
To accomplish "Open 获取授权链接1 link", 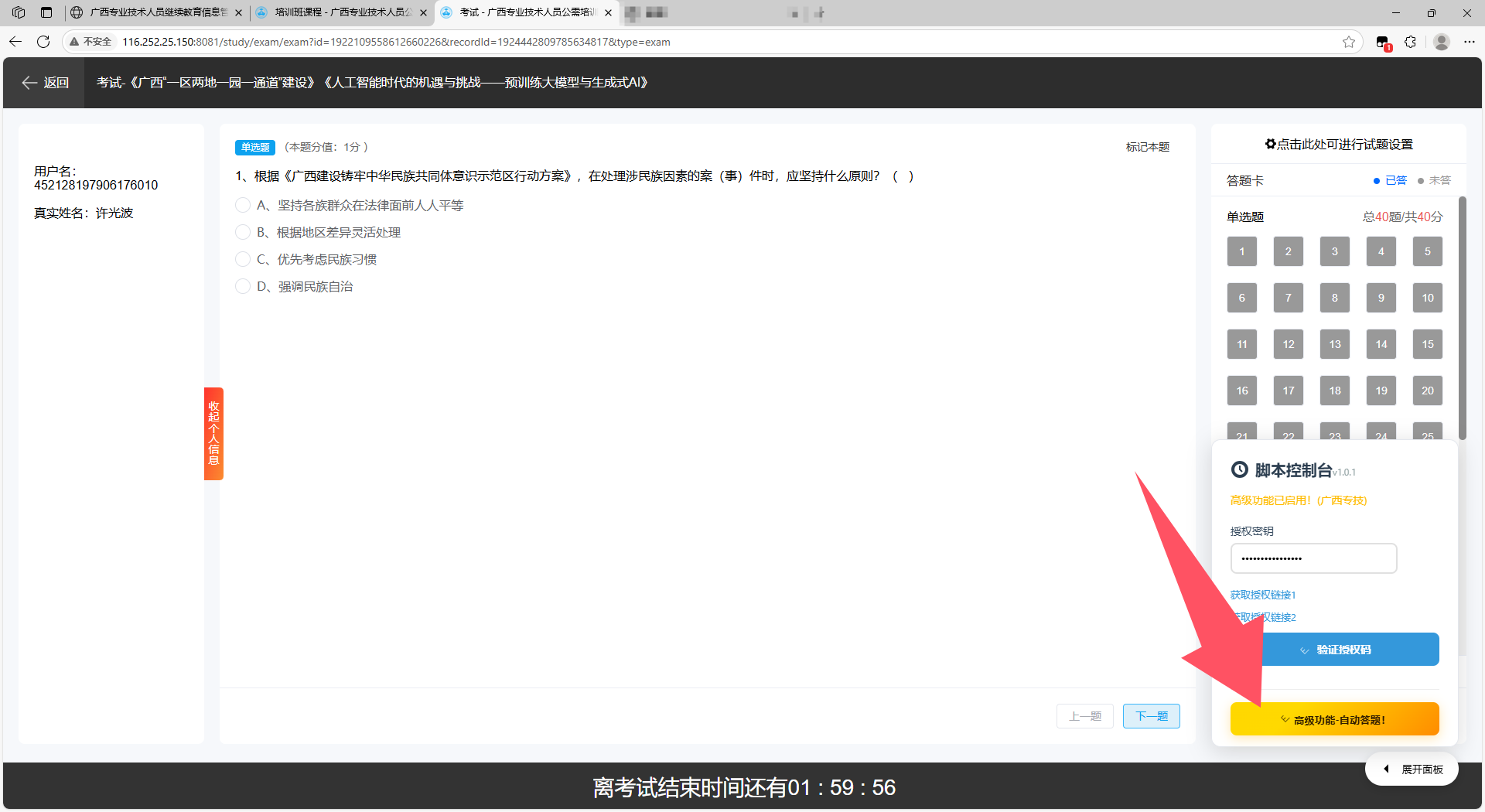I will tap(1263, 595).
